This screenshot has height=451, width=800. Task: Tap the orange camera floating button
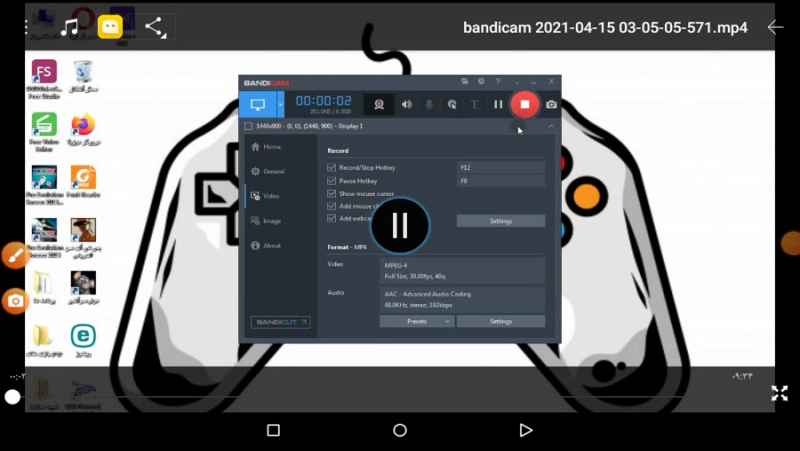coord(15,301)
